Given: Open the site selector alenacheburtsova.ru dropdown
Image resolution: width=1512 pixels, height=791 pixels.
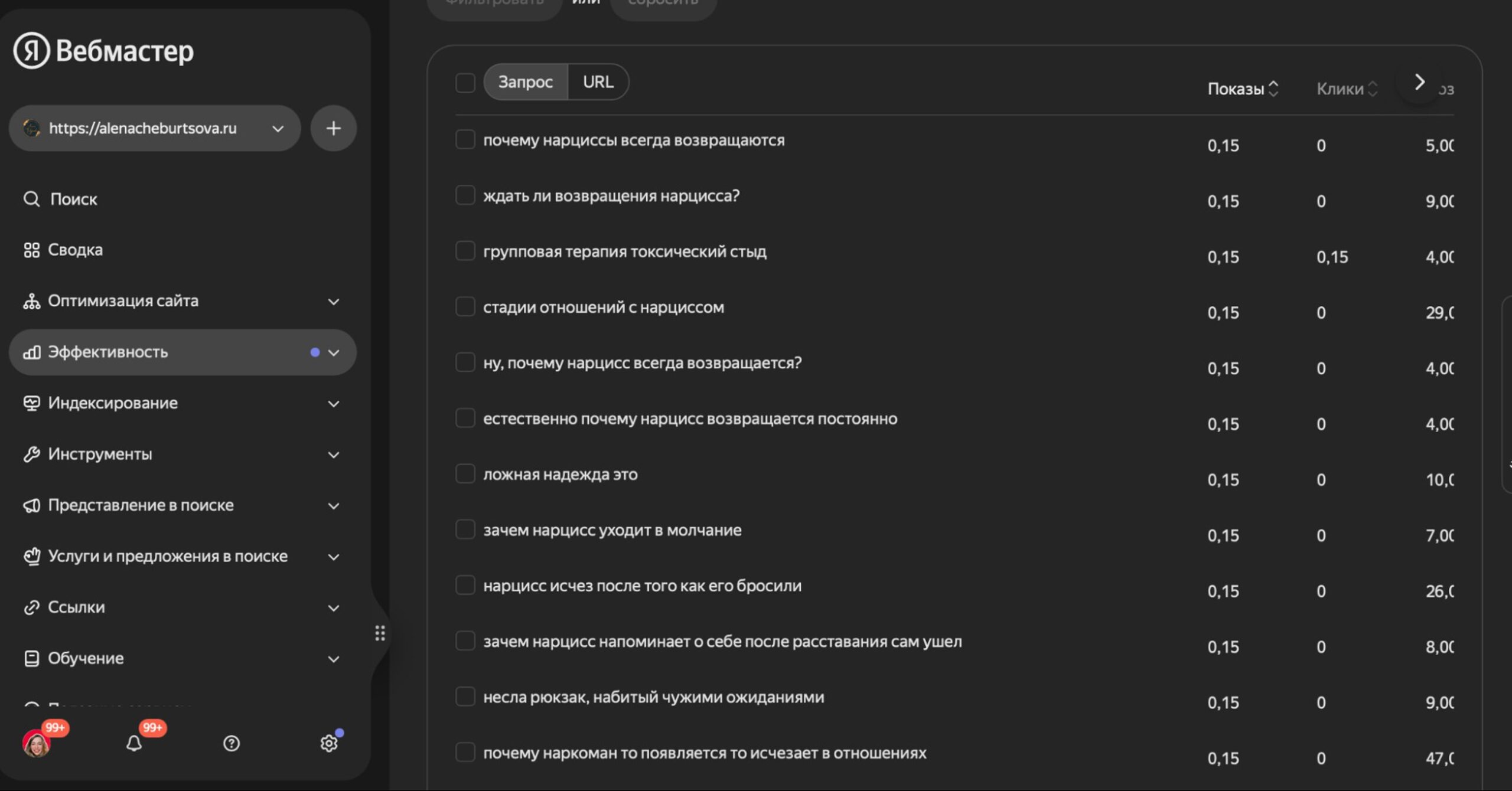Looking at the screenshot, I should click(x=155, y=128).
